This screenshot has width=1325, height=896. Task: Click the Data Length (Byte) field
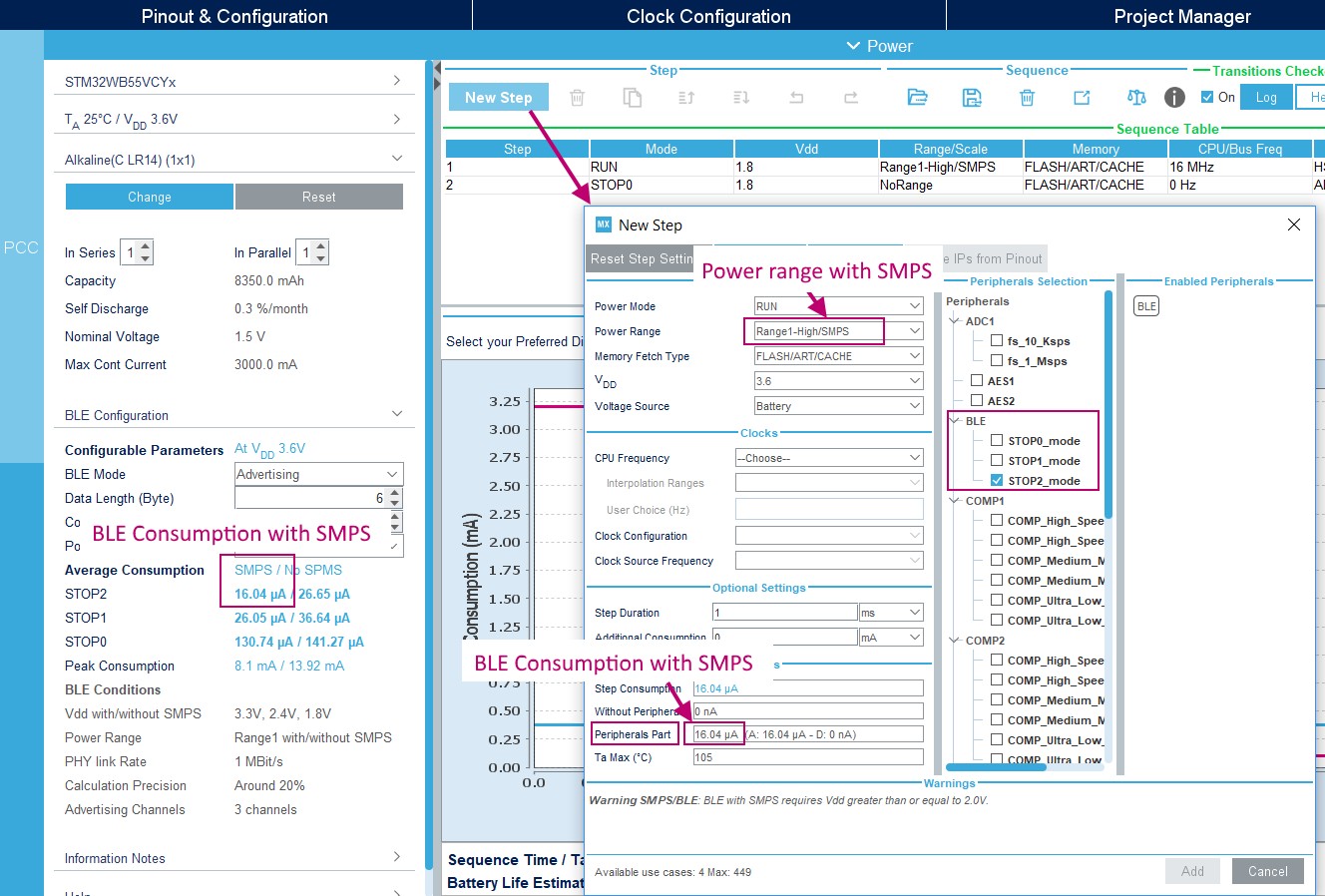(x=310, y=498)
